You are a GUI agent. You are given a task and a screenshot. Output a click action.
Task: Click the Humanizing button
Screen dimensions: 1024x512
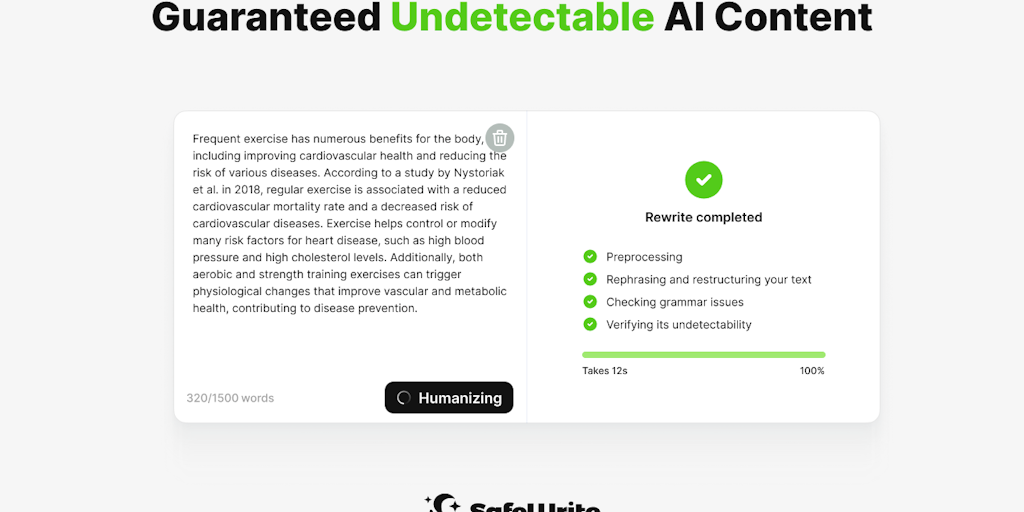click(x=449, y=398)
